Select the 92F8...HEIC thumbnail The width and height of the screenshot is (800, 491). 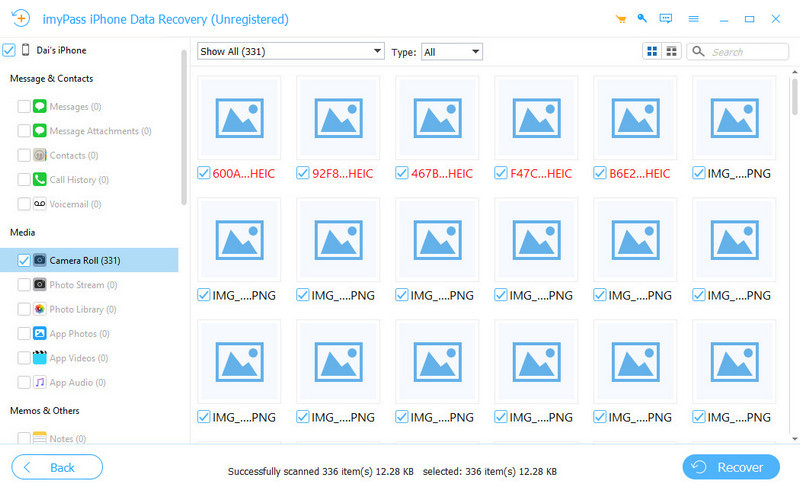point(338,118)
